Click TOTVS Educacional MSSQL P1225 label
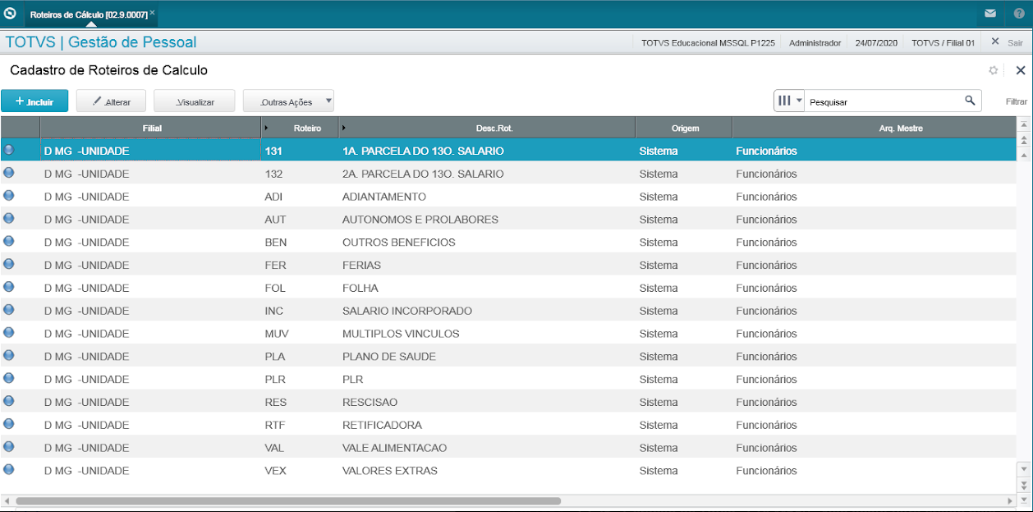 [x=708, y=42]
